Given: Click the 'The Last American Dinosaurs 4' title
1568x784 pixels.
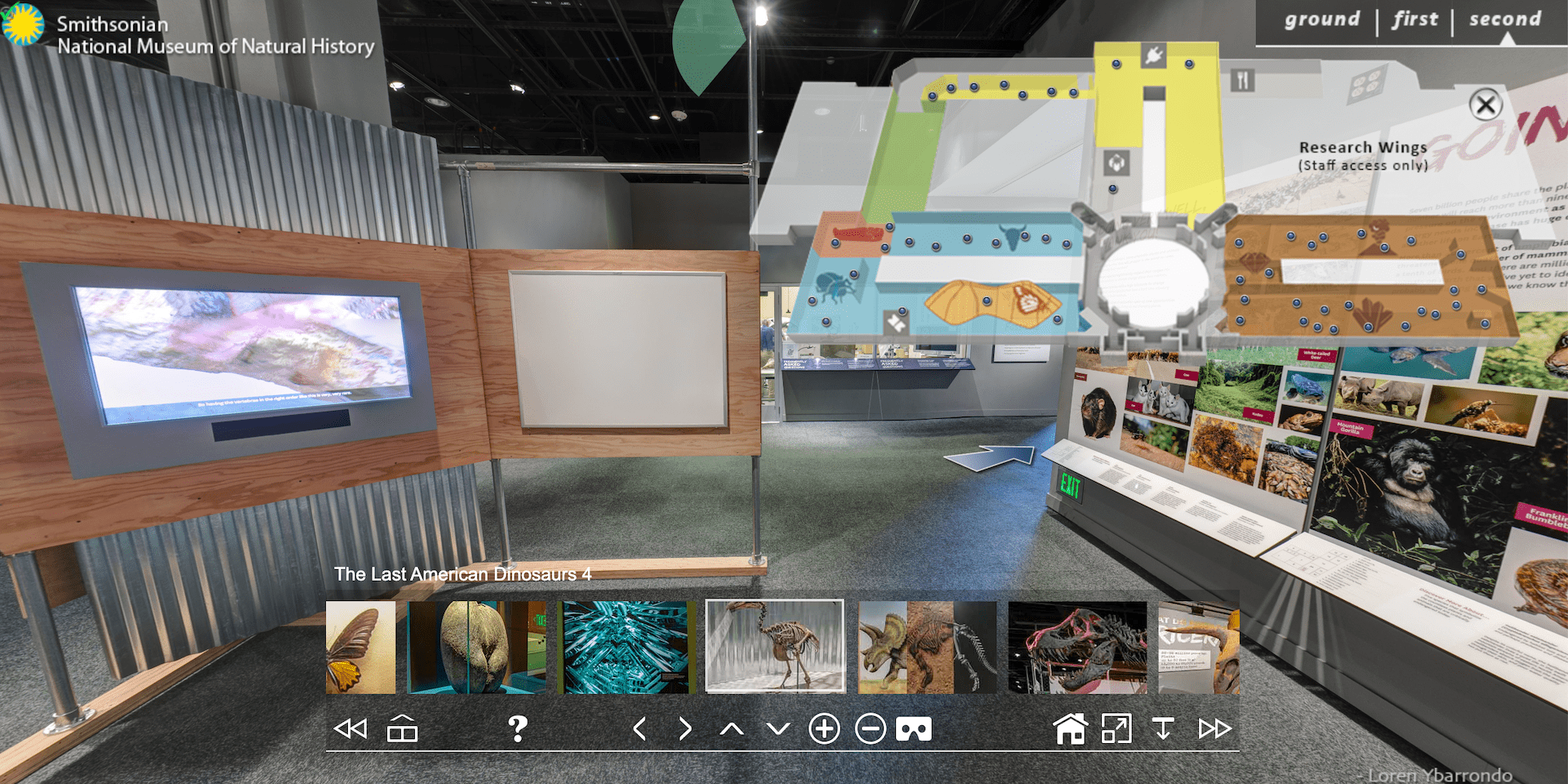Looking at the screenshot, I should (463, 574).
